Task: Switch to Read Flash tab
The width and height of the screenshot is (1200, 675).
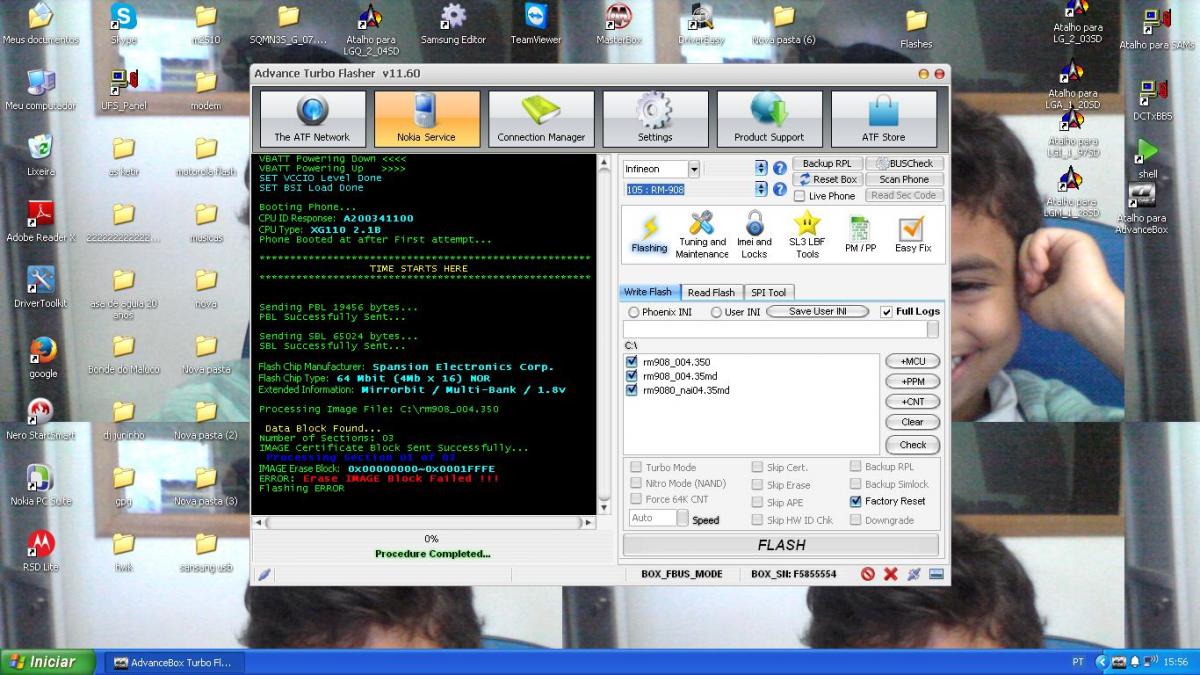Action: [x=711, y=292]
